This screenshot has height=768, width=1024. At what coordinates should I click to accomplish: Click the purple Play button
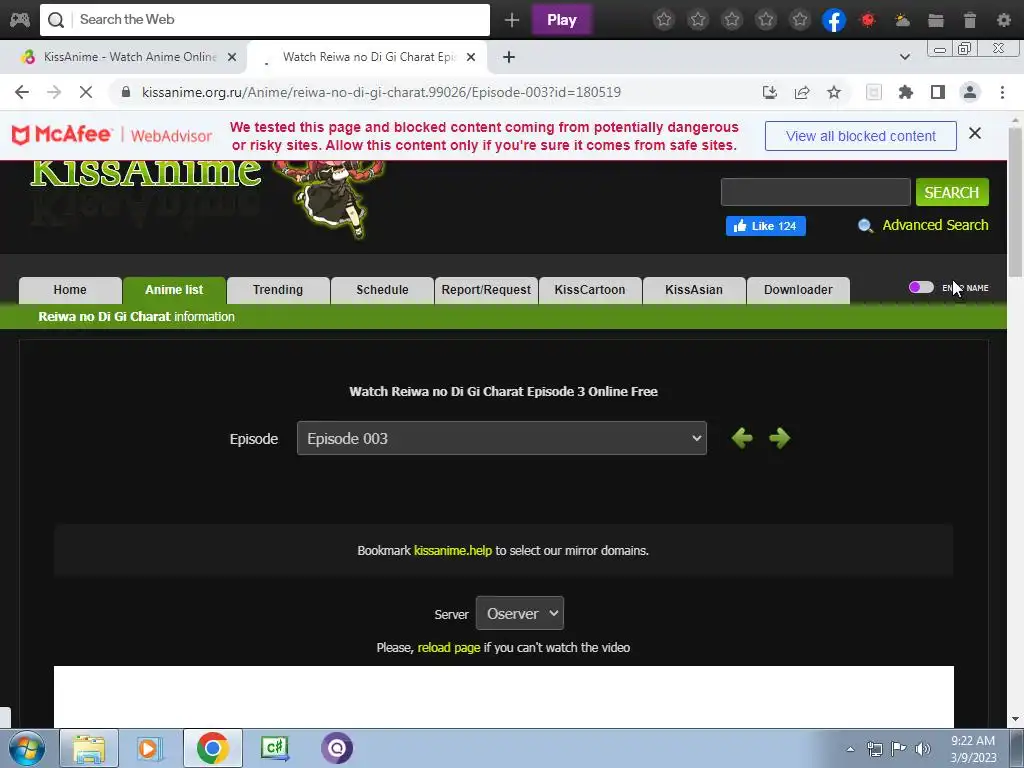coord(562,20)
